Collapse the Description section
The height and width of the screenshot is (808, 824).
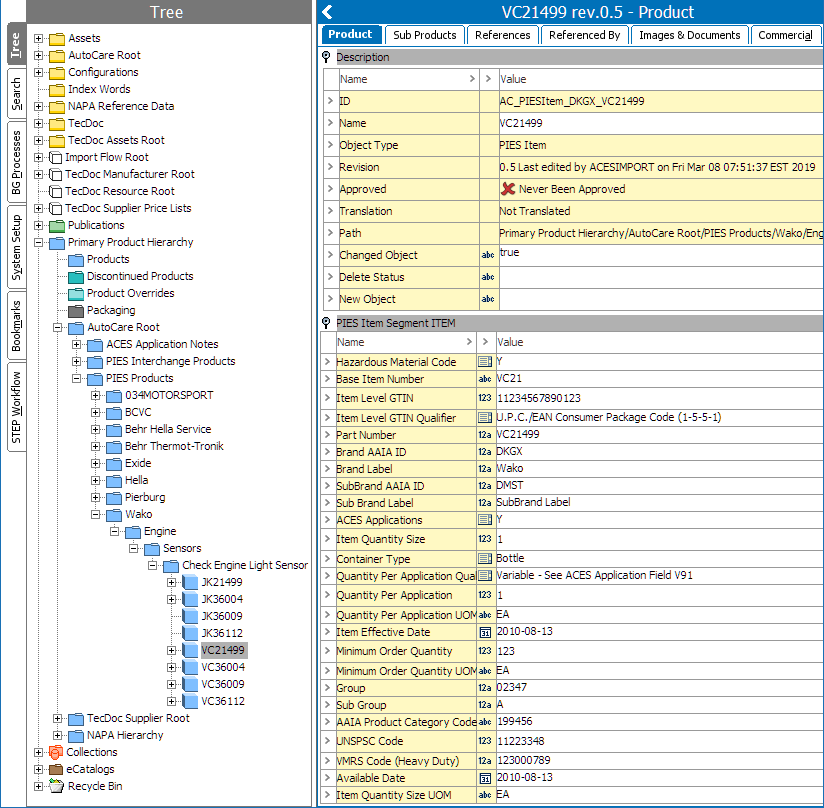point(327,57)
